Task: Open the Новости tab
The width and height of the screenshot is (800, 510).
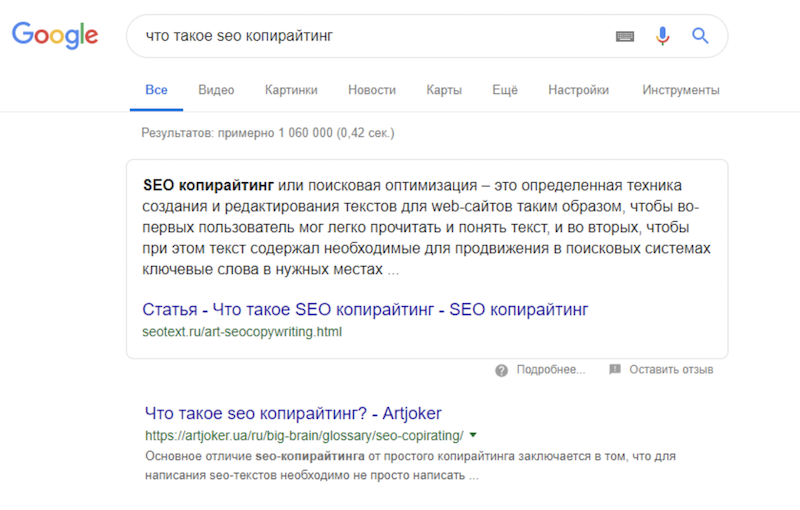Action: 372,90
